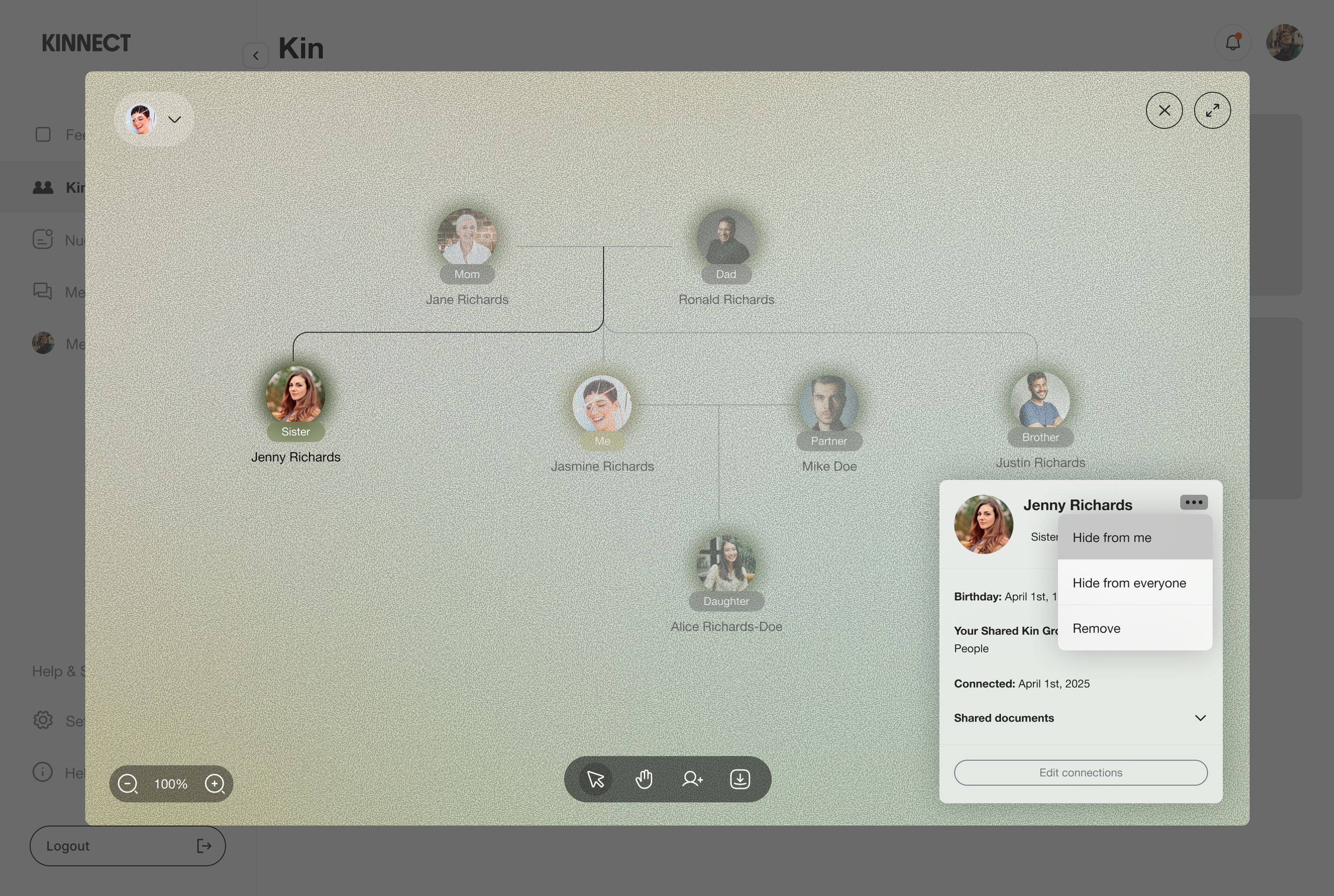
Task: Open the notifications bell
Action: pos(1232,43)
